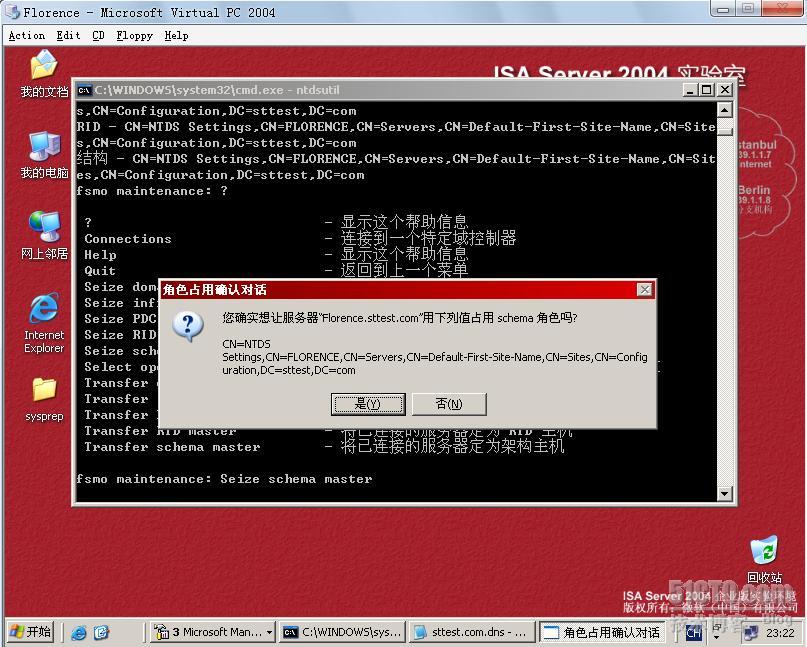807x647 pixels.
Task: Open 我的文档 desktop icon
Action: 44,74
